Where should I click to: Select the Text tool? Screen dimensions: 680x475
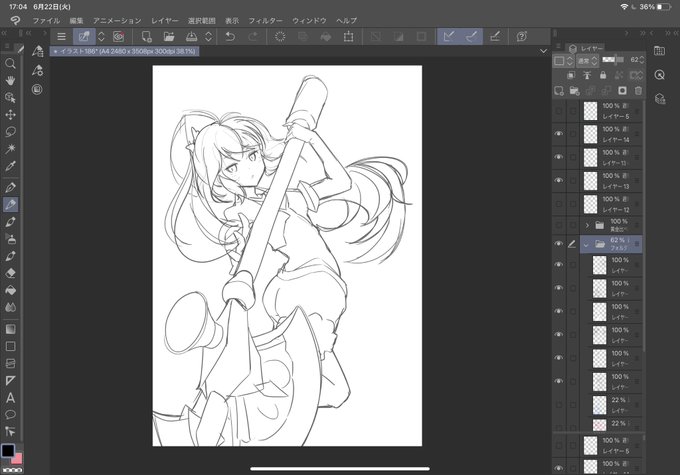[x=10, y=398]
